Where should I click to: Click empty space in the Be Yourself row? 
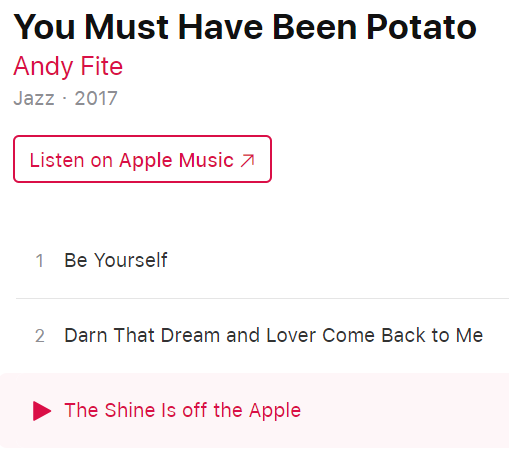[333, 260]
